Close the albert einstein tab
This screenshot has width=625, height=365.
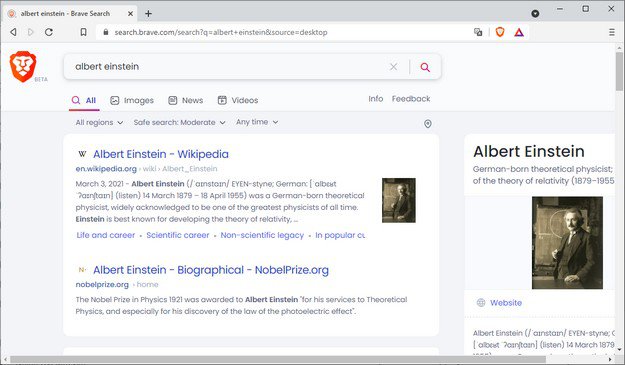(130, 14)
